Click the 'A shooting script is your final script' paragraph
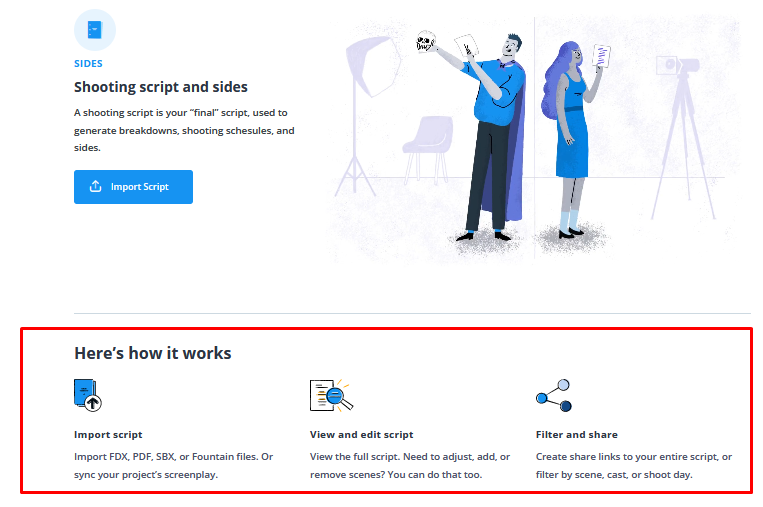This screenshot has width=763, height=507. [184, 130]
